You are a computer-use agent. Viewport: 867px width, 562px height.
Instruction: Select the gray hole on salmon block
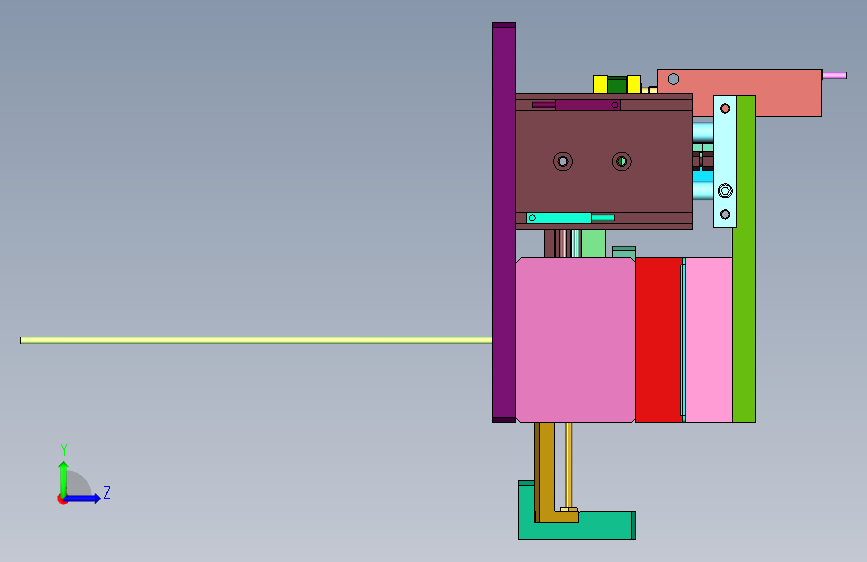pos(673,79)
